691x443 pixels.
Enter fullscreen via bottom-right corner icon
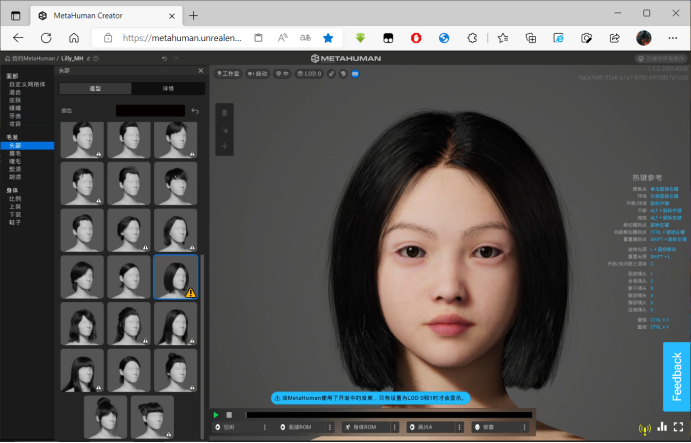pos(678,427)
